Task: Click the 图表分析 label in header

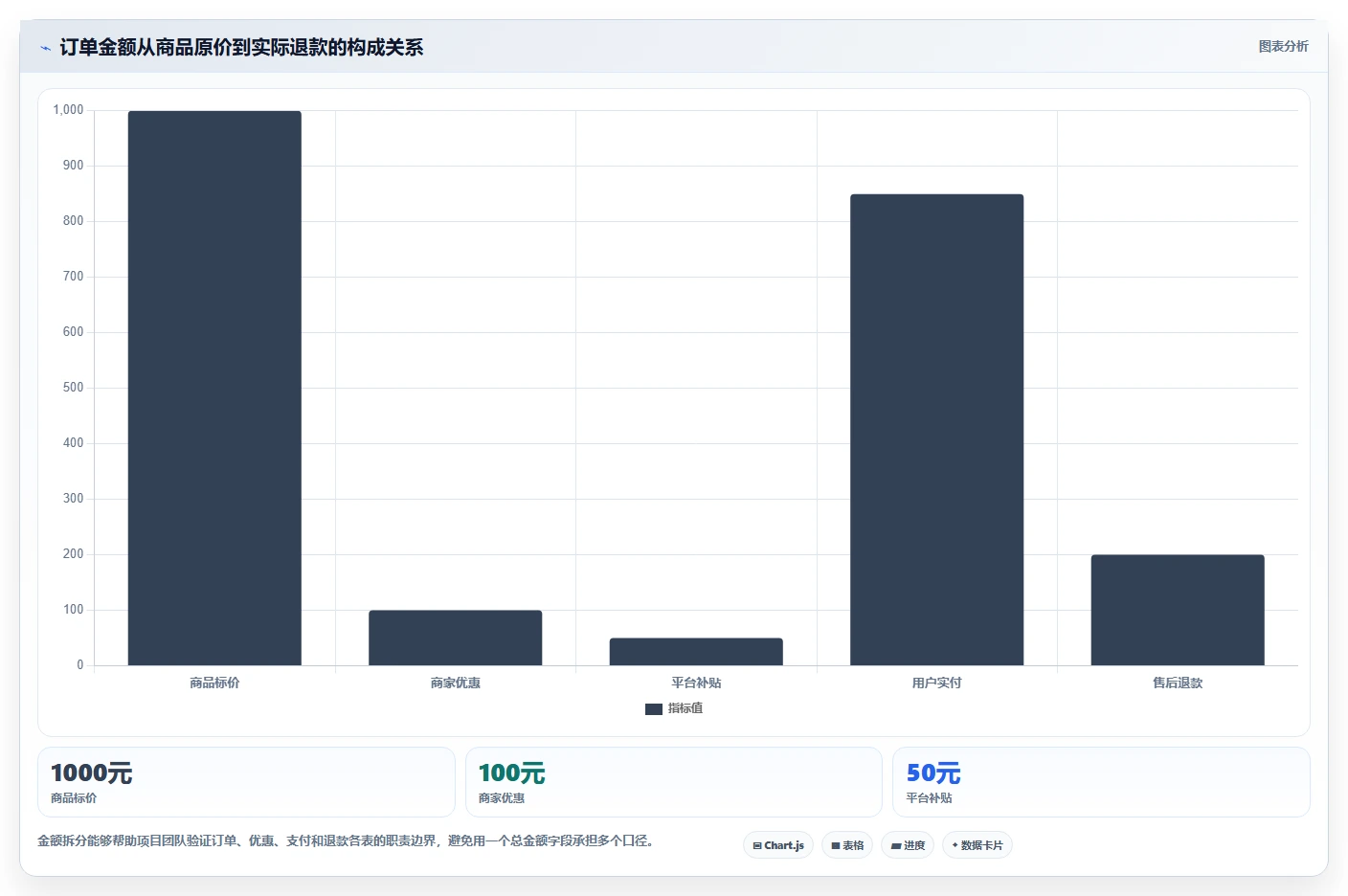Action: coord(1283,46)
